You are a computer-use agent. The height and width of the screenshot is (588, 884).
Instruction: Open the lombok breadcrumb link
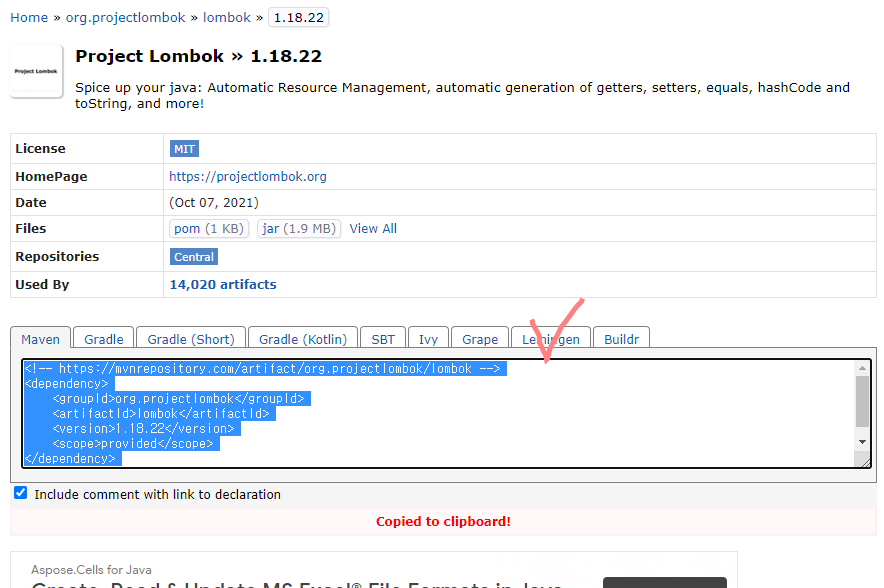coord(227,17)
